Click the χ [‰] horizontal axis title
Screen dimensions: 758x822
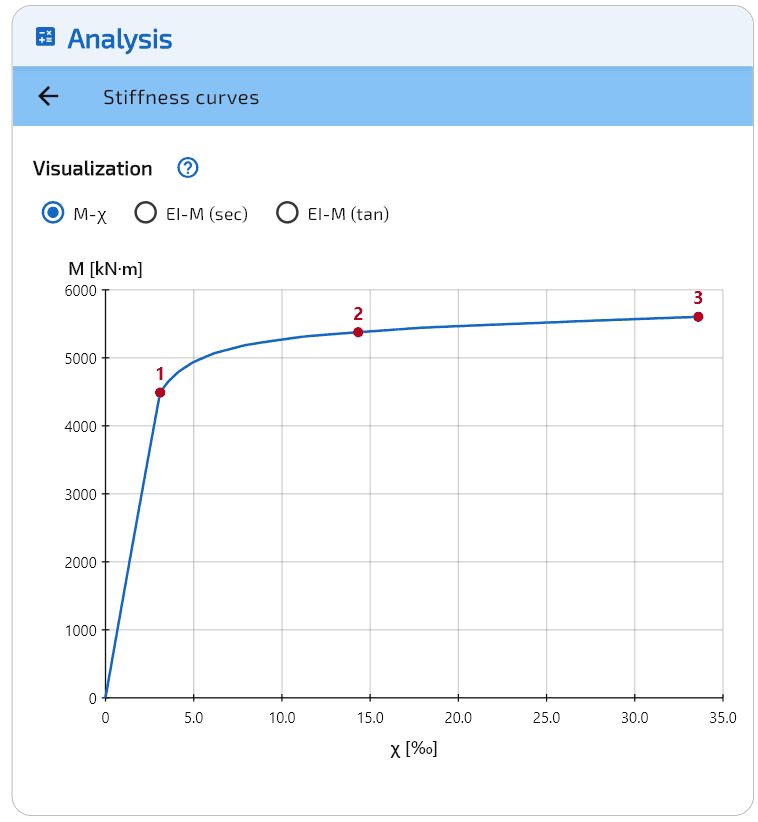pos(413,749)
